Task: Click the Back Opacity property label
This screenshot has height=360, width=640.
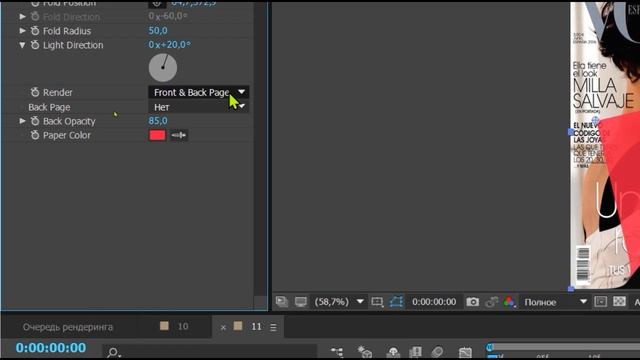Action: point(69,121)
